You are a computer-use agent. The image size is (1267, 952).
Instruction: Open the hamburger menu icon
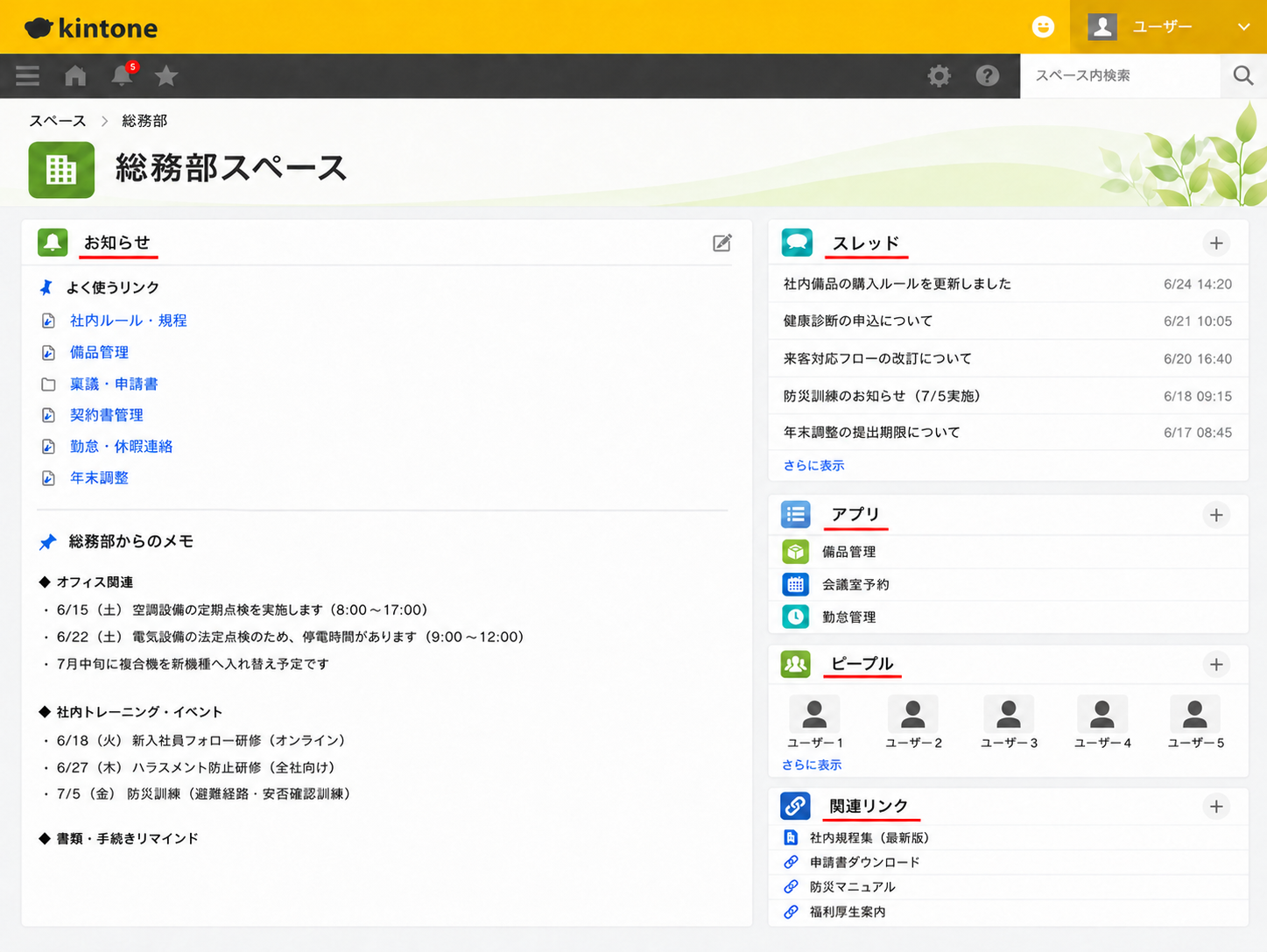(x=27, y=76)
